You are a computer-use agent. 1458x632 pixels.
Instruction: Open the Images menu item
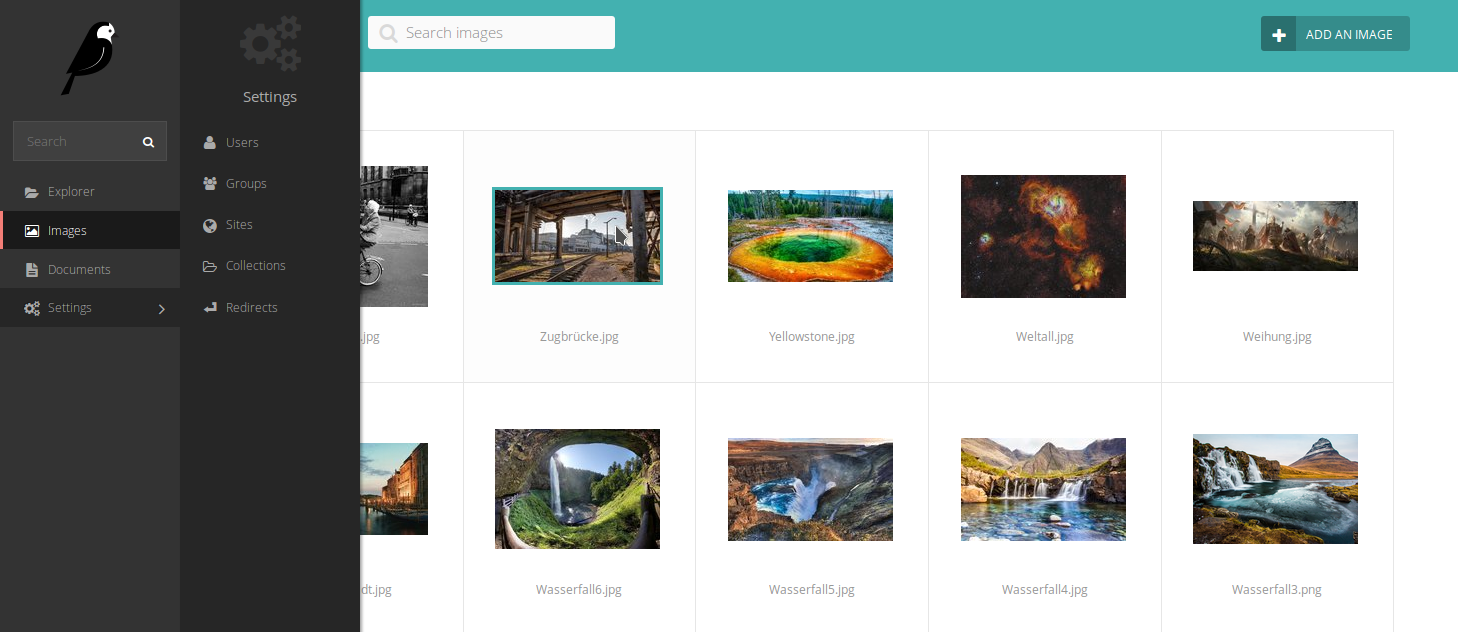(x=90, y=231)
